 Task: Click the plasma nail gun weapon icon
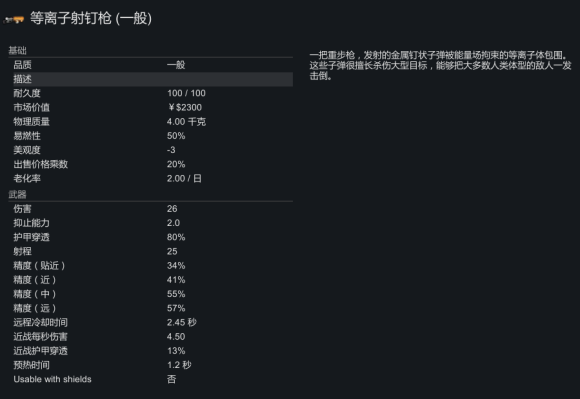(x=14, y=19)
